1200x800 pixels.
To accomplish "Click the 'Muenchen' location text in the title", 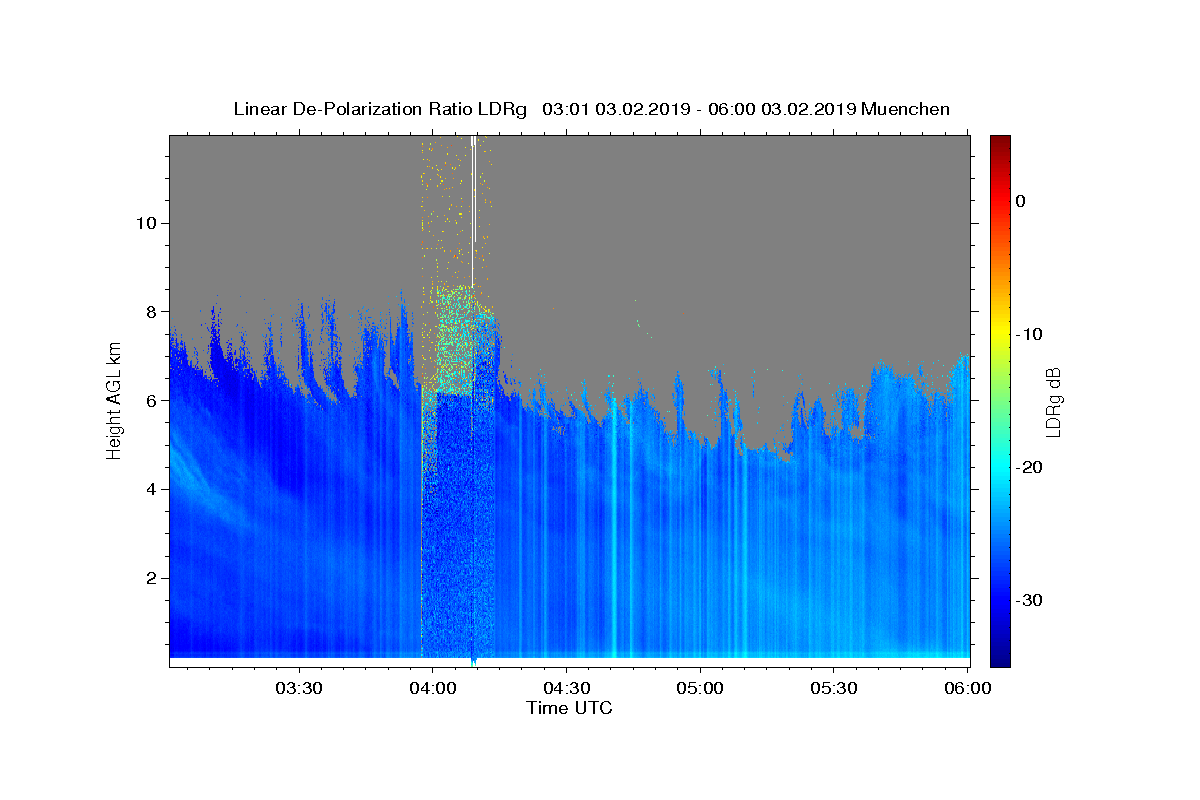I will point(906,109).
